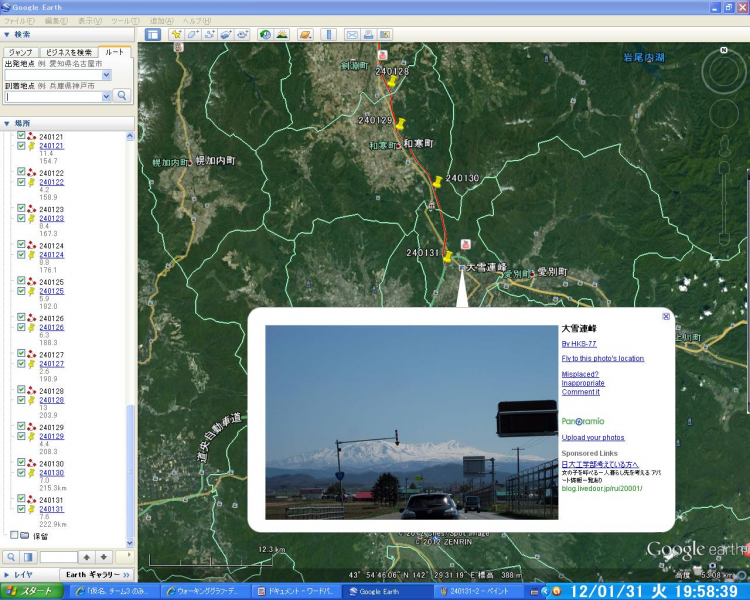Click the yellow pushpin 240128 on map
Image resolution: width=750 pixels, height=600 pixels.
[x=392, y=81]
